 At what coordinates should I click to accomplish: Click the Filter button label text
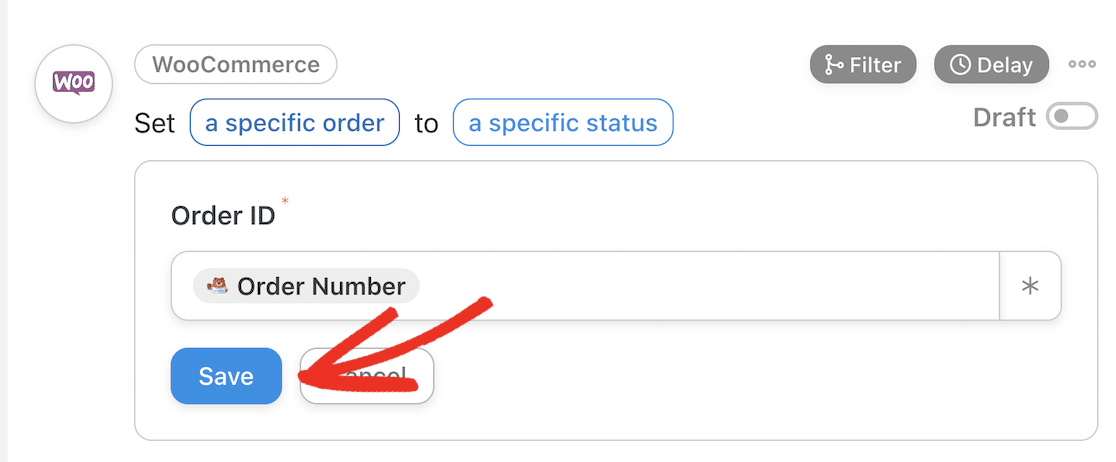(875, 65)
